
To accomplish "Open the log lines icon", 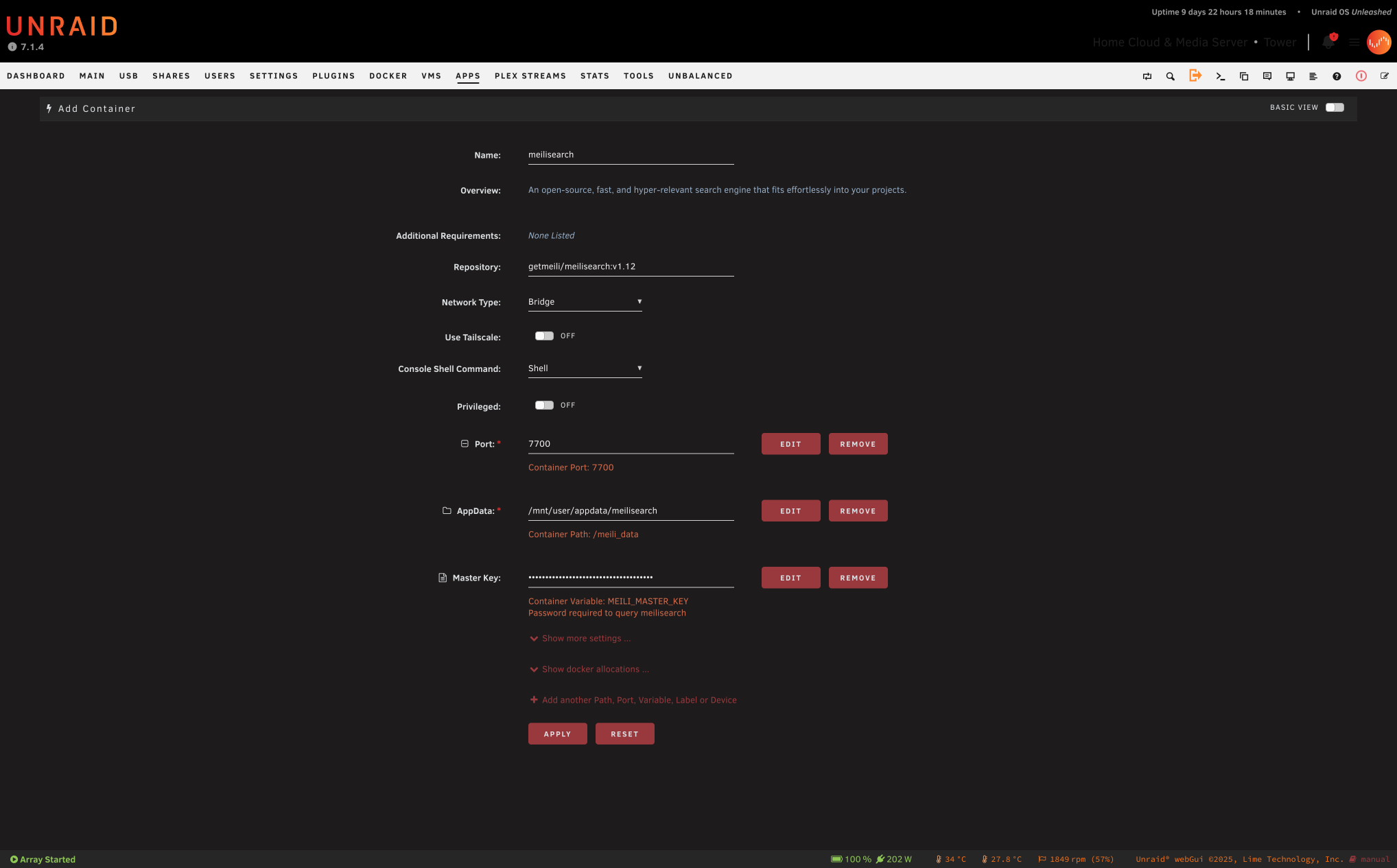I will [x=1313, y=76].
